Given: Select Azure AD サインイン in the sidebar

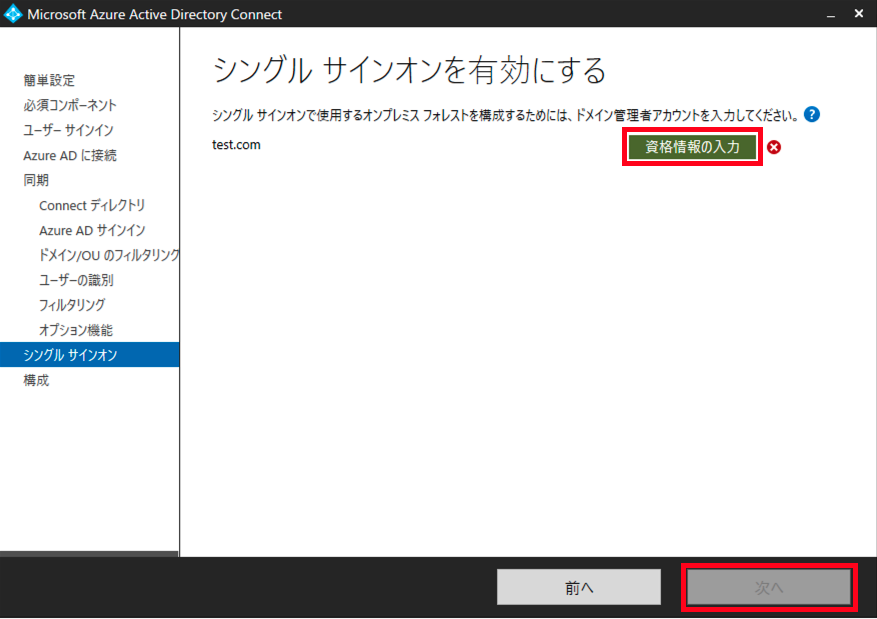Looking at the screenshot, I should [92, 230].
